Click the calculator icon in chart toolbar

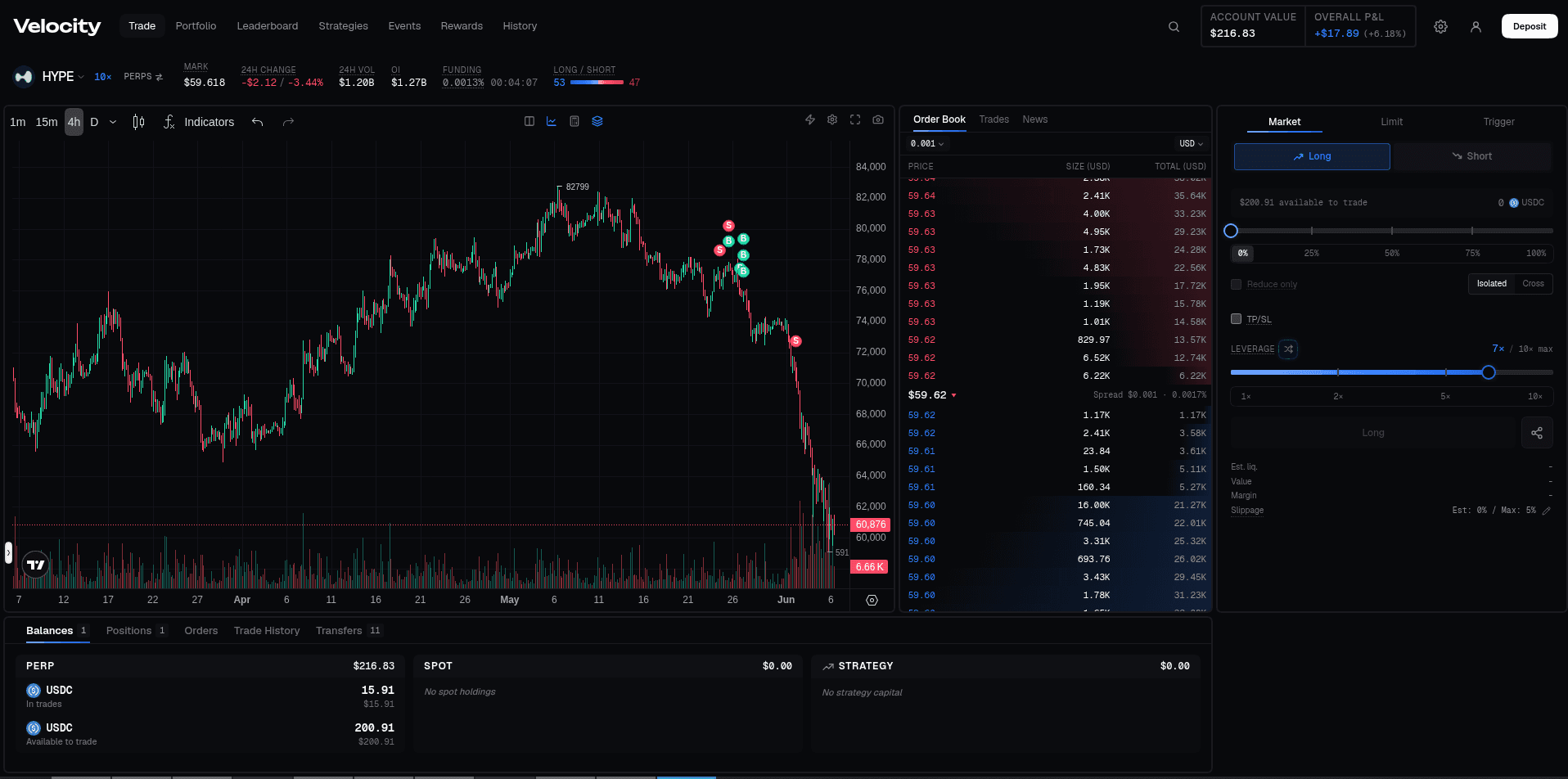(x=574, y=121)
